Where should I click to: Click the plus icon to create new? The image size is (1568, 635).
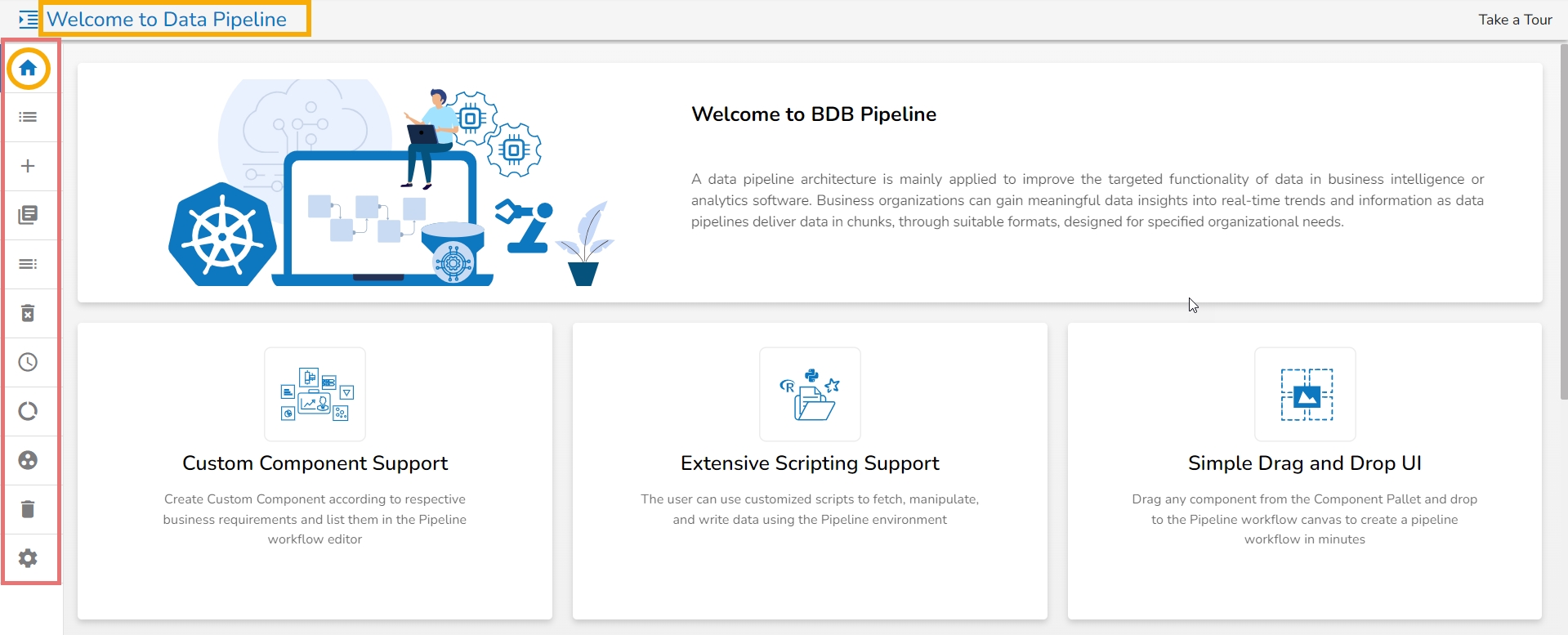point(28,167)
